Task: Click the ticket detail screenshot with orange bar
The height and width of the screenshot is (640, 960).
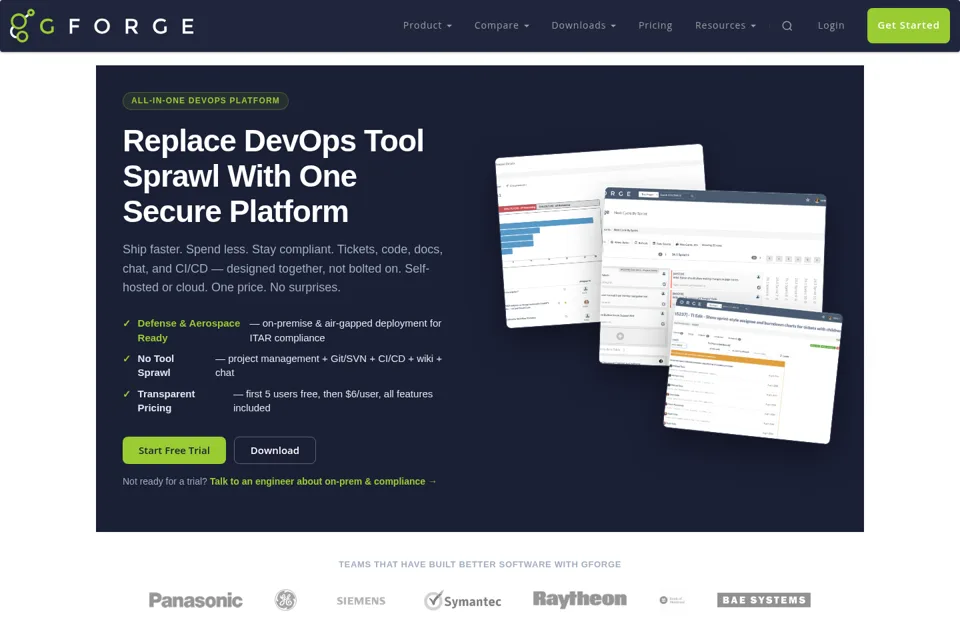Action: (753, 371)
